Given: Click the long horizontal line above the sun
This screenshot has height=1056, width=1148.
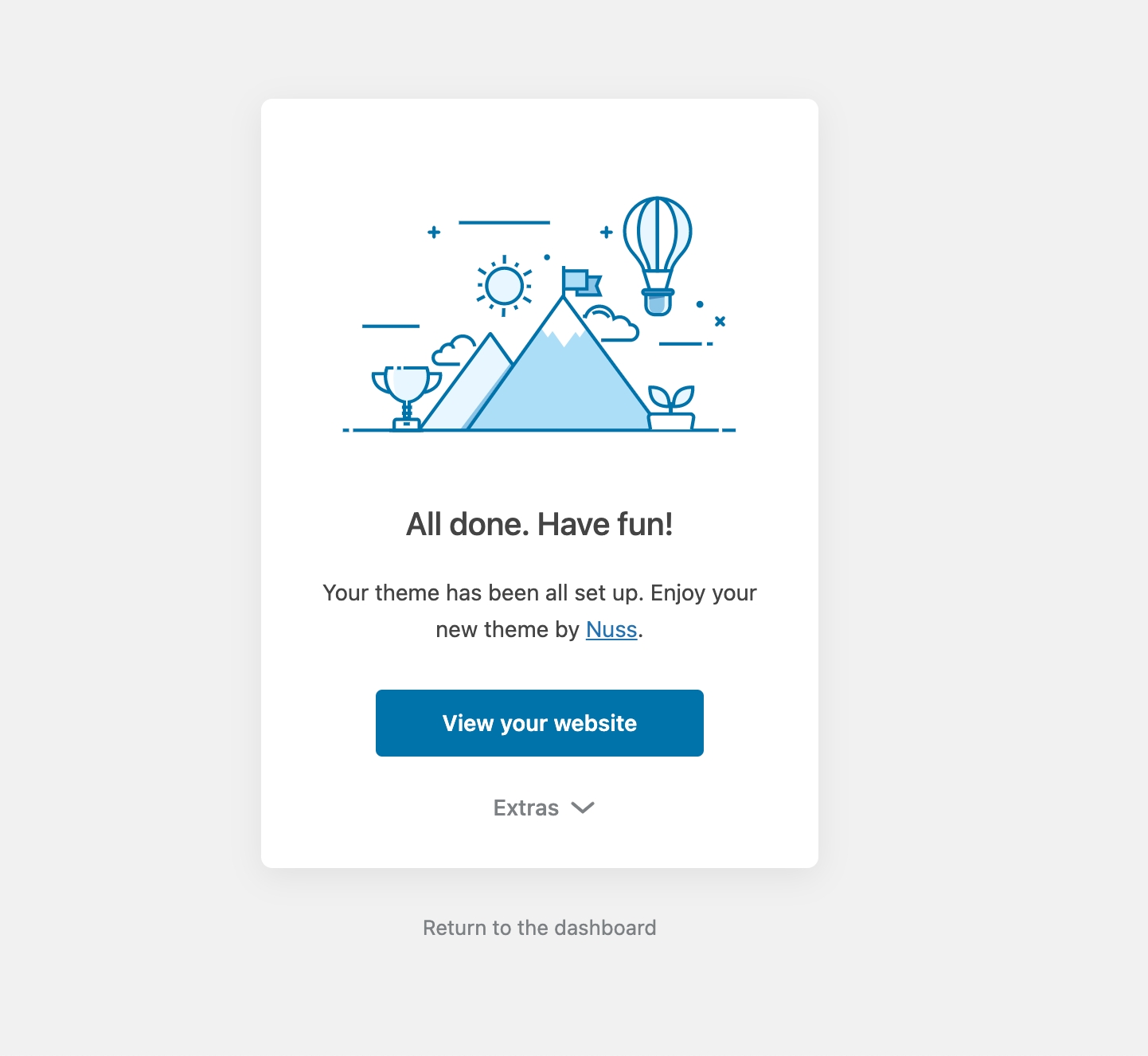Looking at the screenshot, I should [x=504, y=222].
